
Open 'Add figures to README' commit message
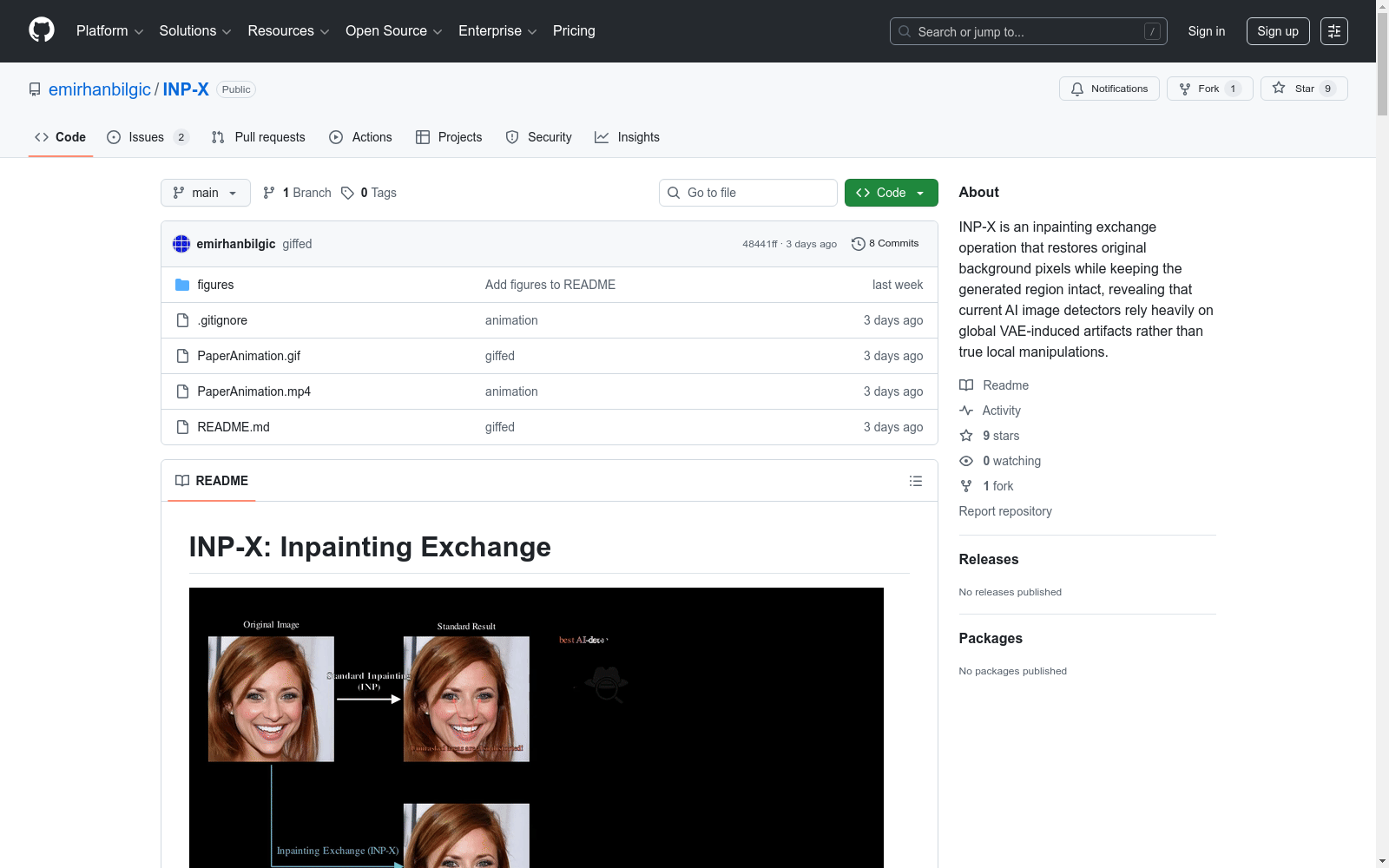550,285
